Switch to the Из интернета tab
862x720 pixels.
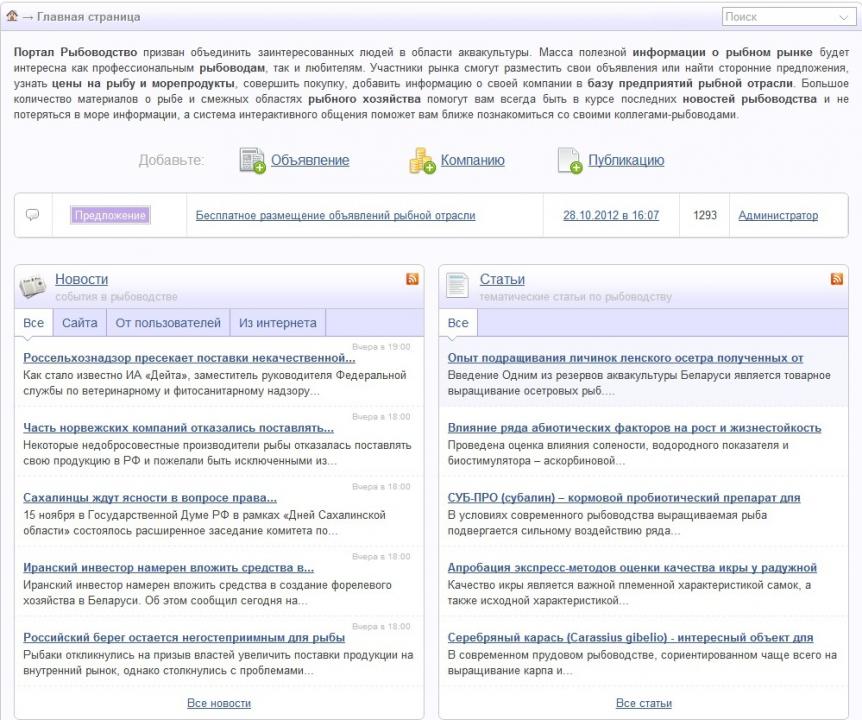pos(278,323)
